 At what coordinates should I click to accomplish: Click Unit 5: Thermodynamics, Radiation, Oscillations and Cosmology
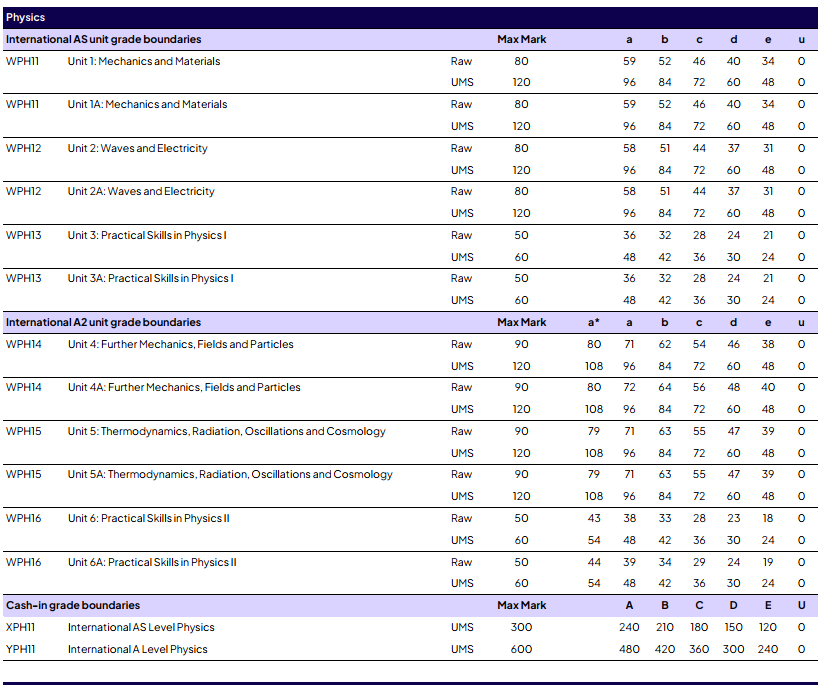point(226,431)
